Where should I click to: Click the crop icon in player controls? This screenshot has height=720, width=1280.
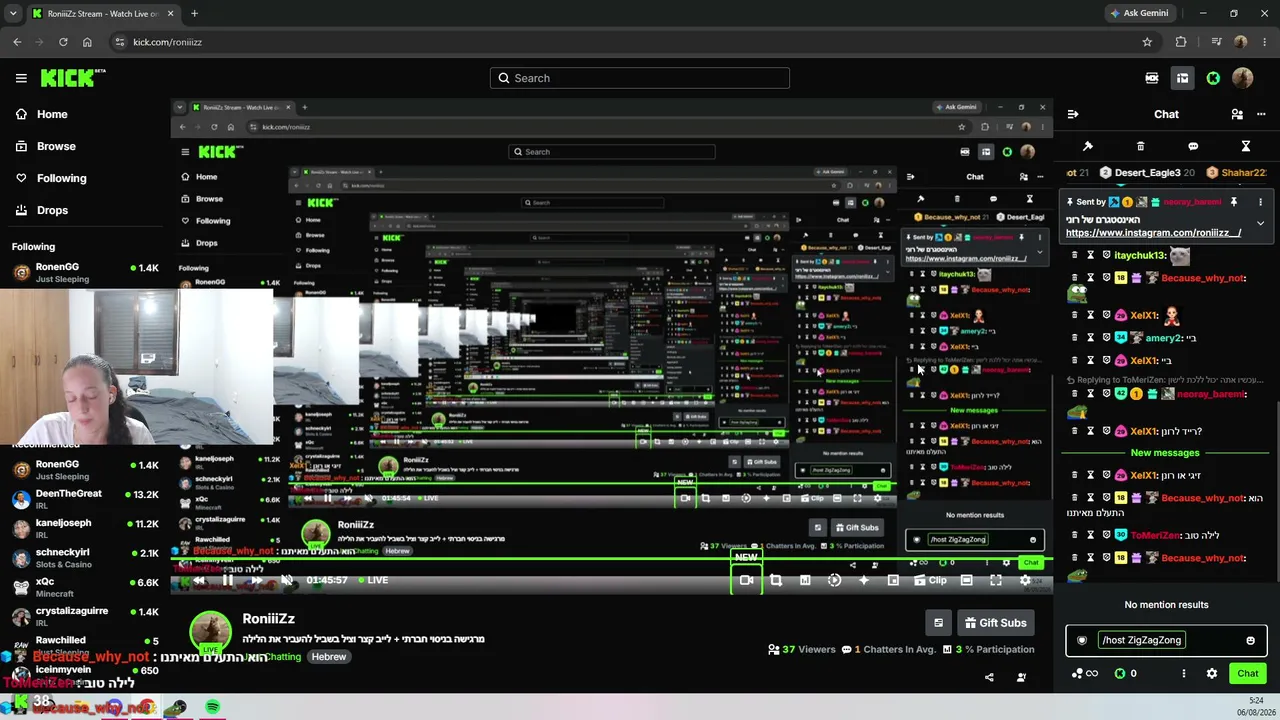776,580
